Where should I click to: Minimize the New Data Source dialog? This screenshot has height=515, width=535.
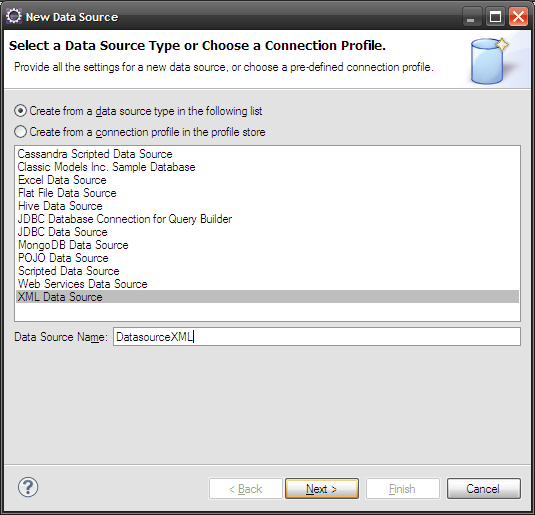click(471, 17)
